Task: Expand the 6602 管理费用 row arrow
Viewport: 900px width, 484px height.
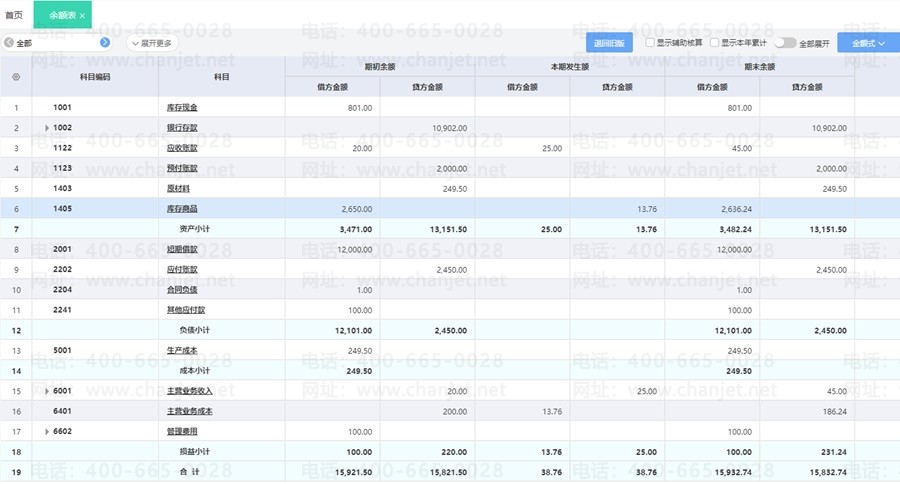Action: pos(46,431)
